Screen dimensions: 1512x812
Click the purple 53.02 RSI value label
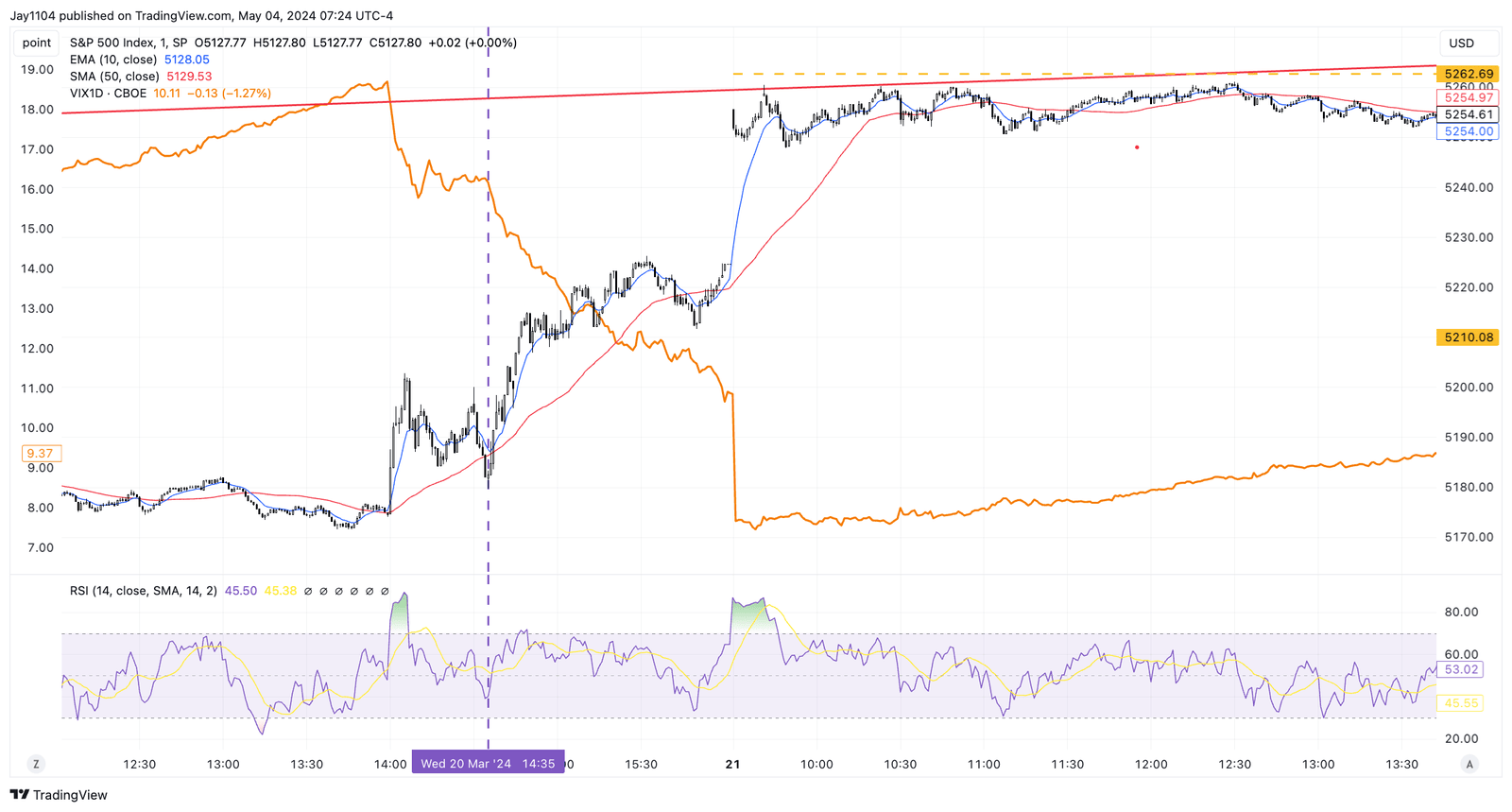click(x=1460, y=669)
